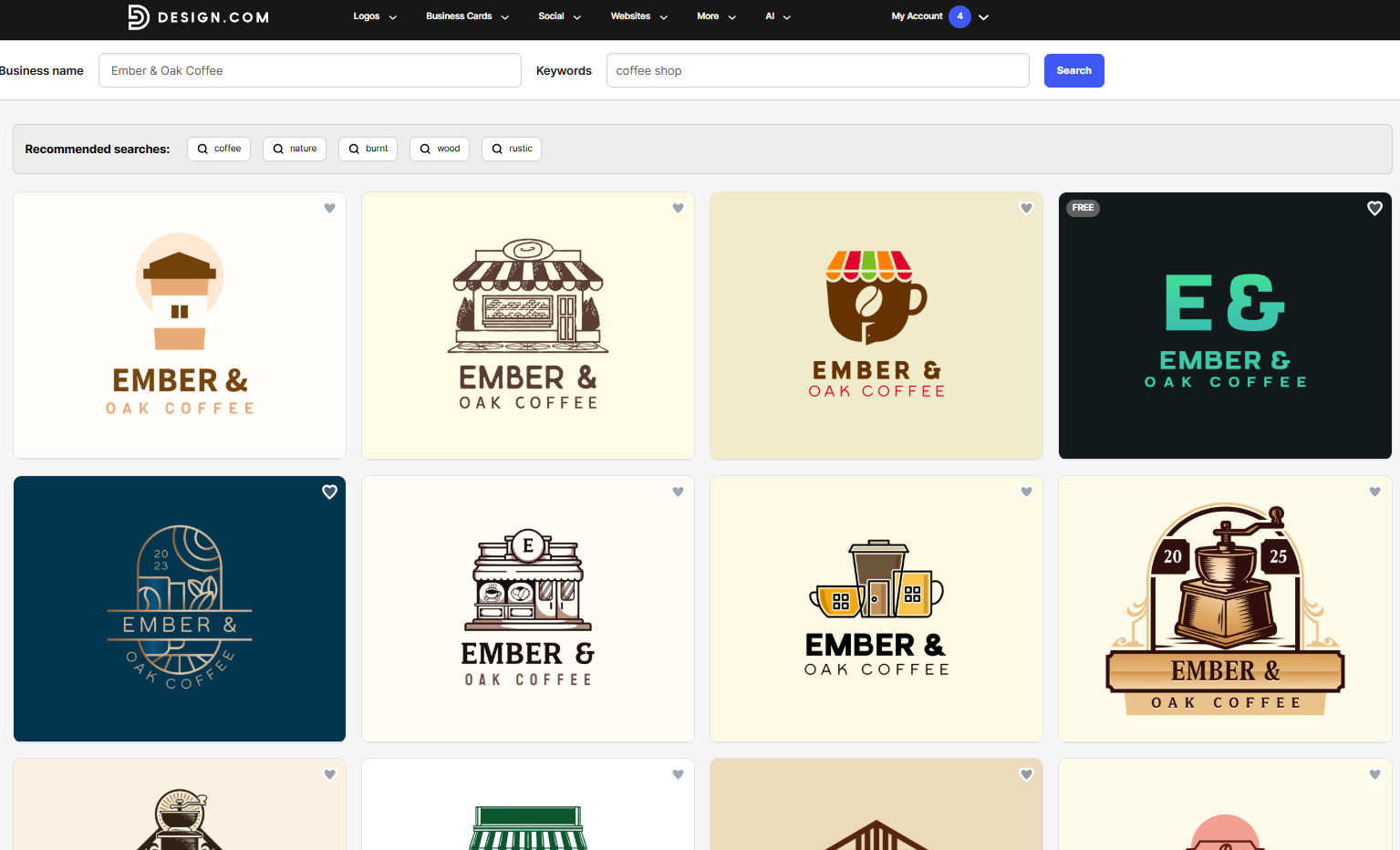Click the FREE badge on dark logo

[x=1083, y=208]
